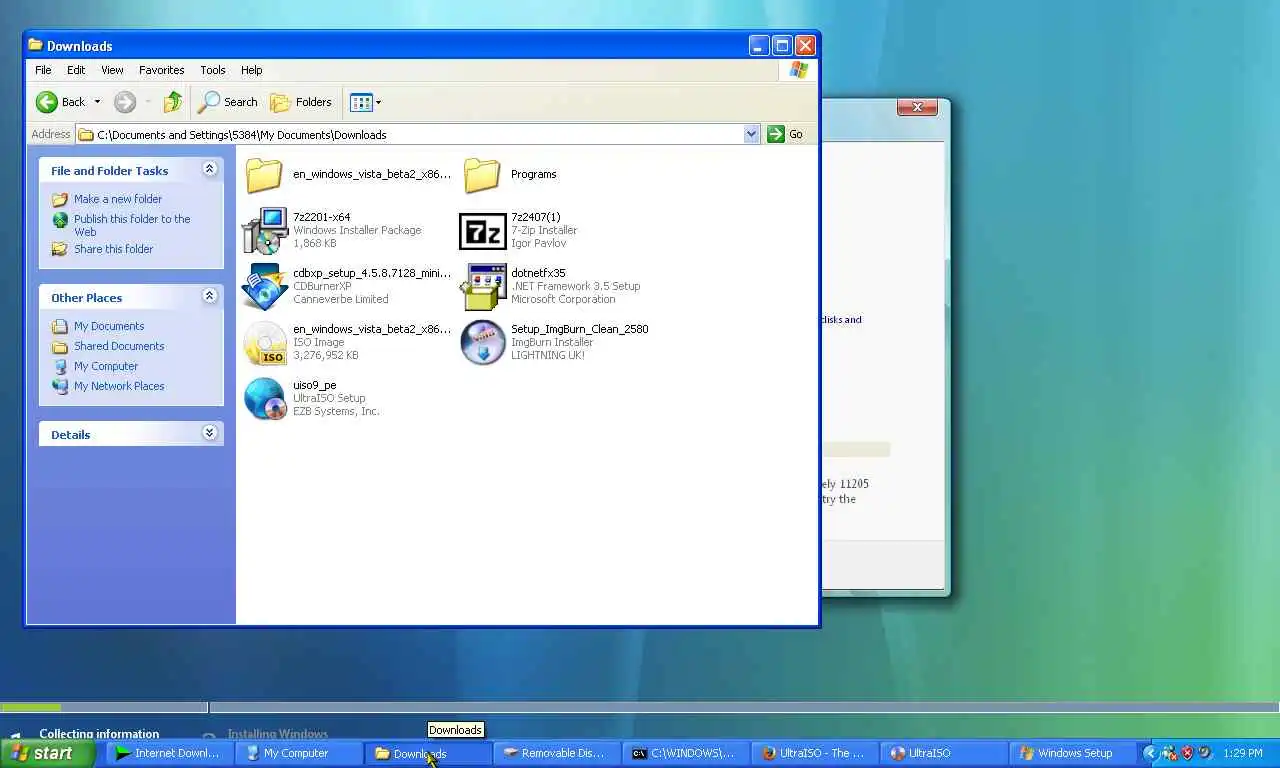Screen dimensions: 1280x768
Task: Collapse the Other Places panel
Action: coord(209,296)
